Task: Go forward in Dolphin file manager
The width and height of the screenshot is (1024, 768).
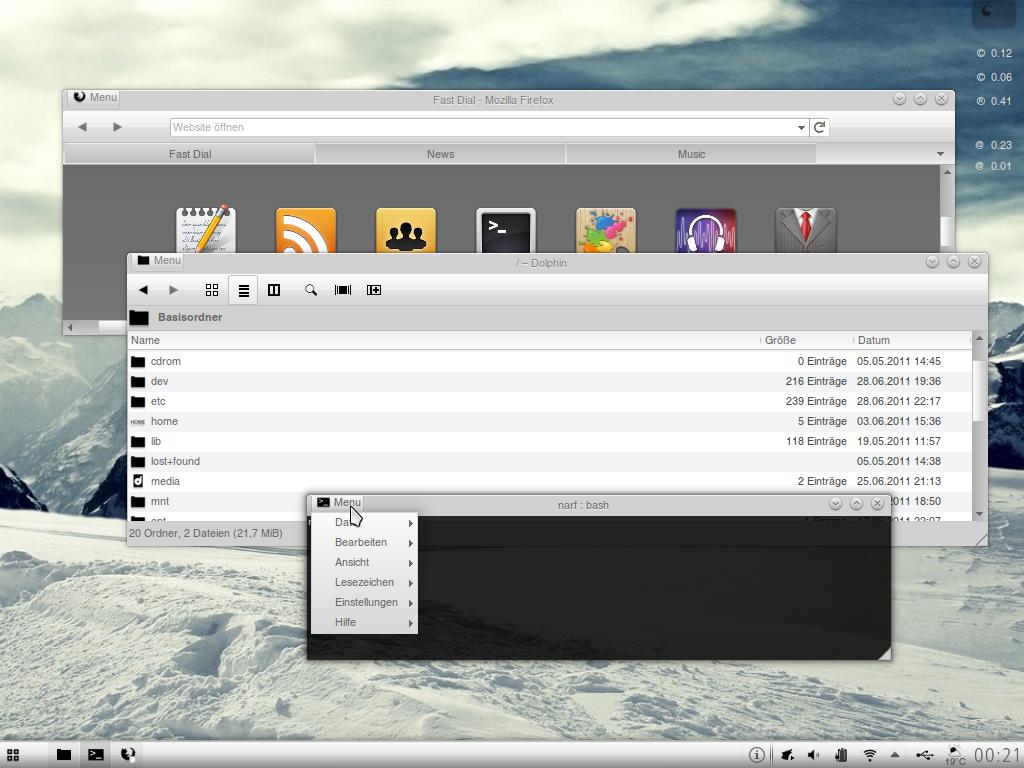Action: point(173,290)
